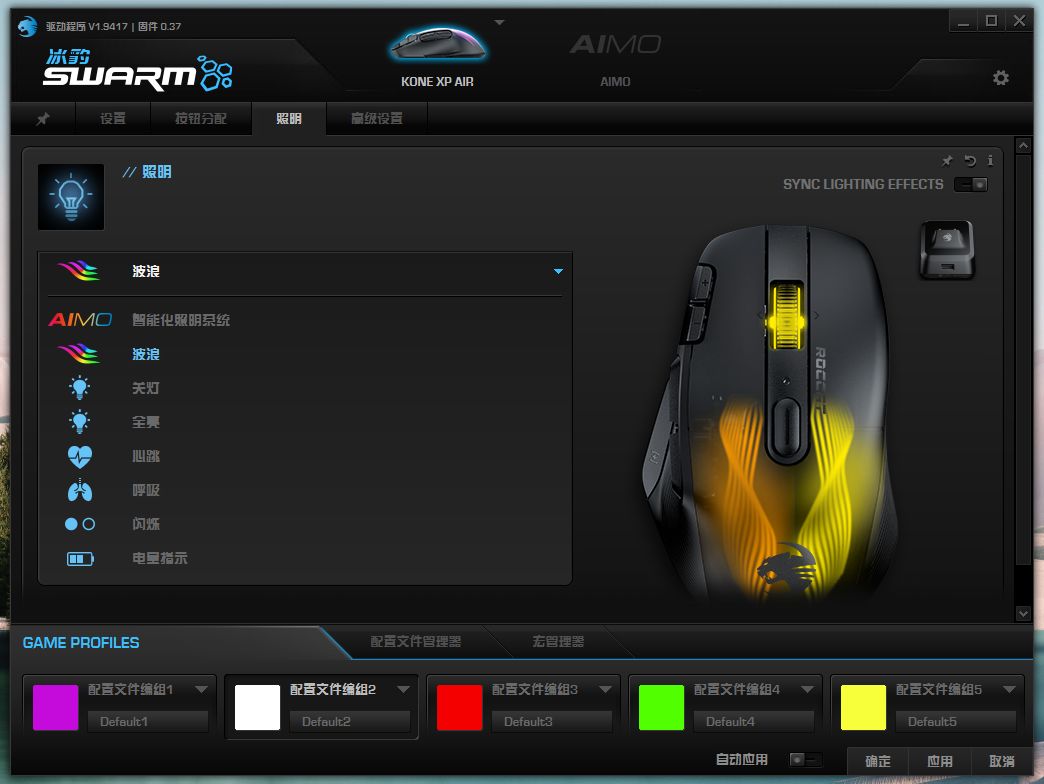This screenshot has height=784, width=1044.
Task: Select the charging dock image
Action: 946,250
